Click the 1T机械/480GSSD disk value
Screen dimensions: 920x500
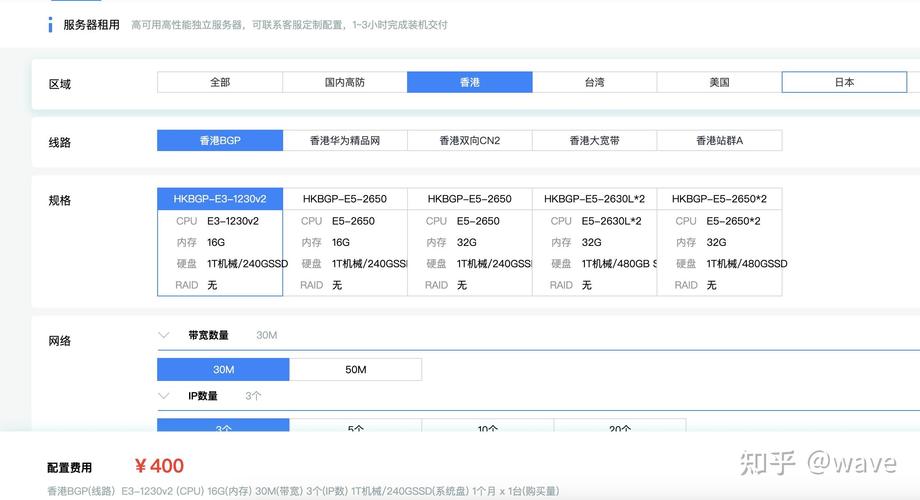(x=747, y=263)
